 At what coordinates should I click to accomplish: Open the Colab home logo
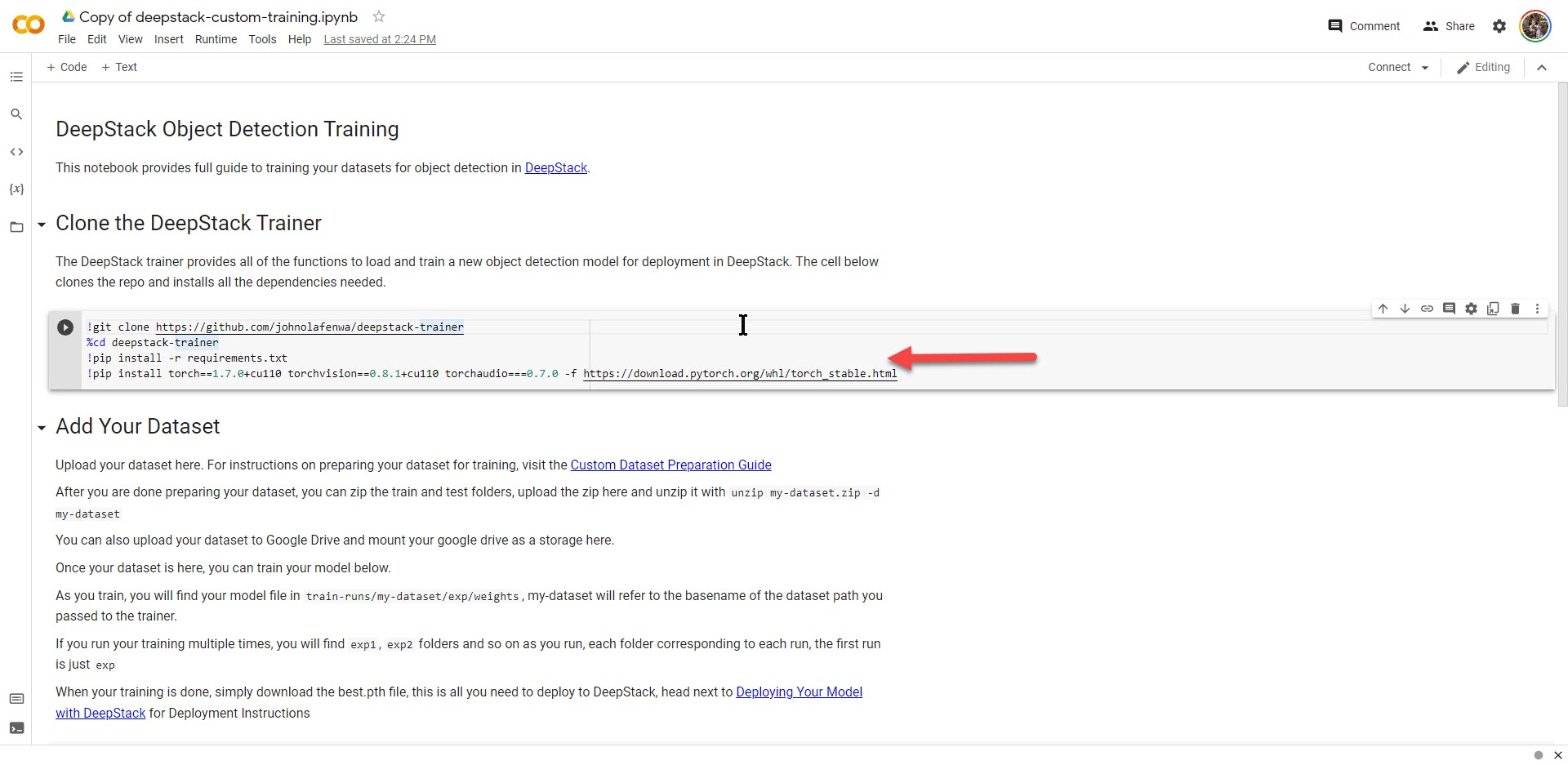click(29, 25)
